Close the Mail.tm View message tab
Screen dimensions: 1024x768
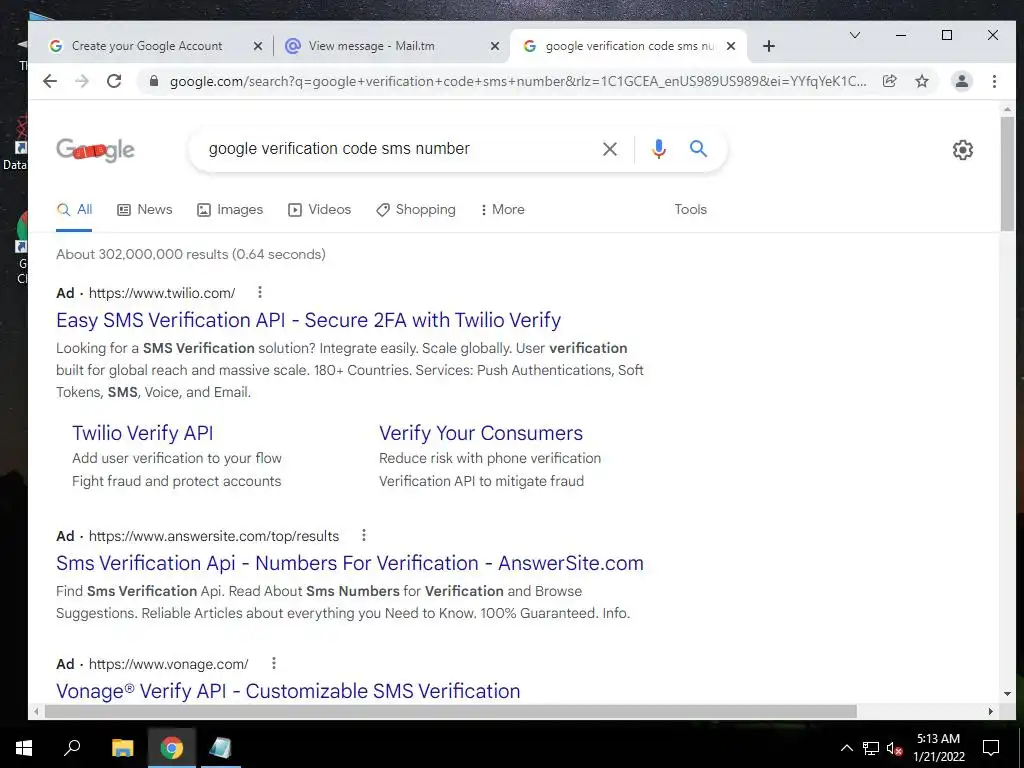[494, 46]
